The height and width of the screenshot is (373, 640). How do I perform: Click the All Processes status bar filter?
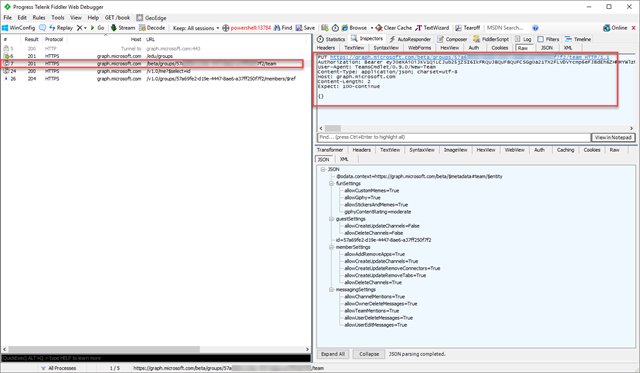pyautogui.click(x=58, y=368)
